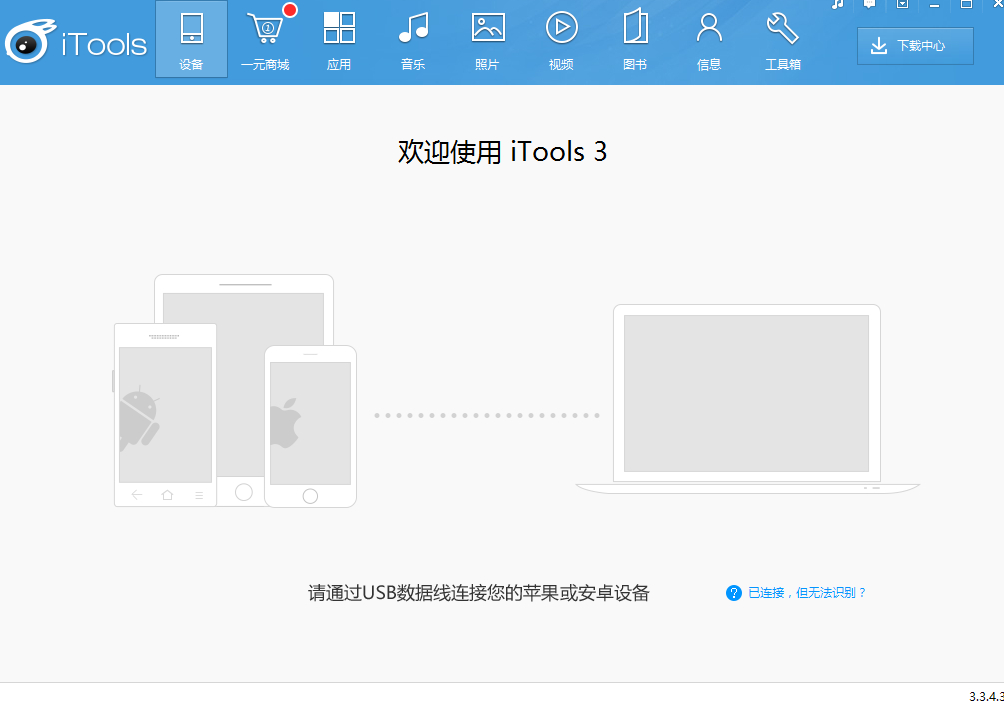Open the 音乐 (Music) section
1004x709 pixels.
413,40
